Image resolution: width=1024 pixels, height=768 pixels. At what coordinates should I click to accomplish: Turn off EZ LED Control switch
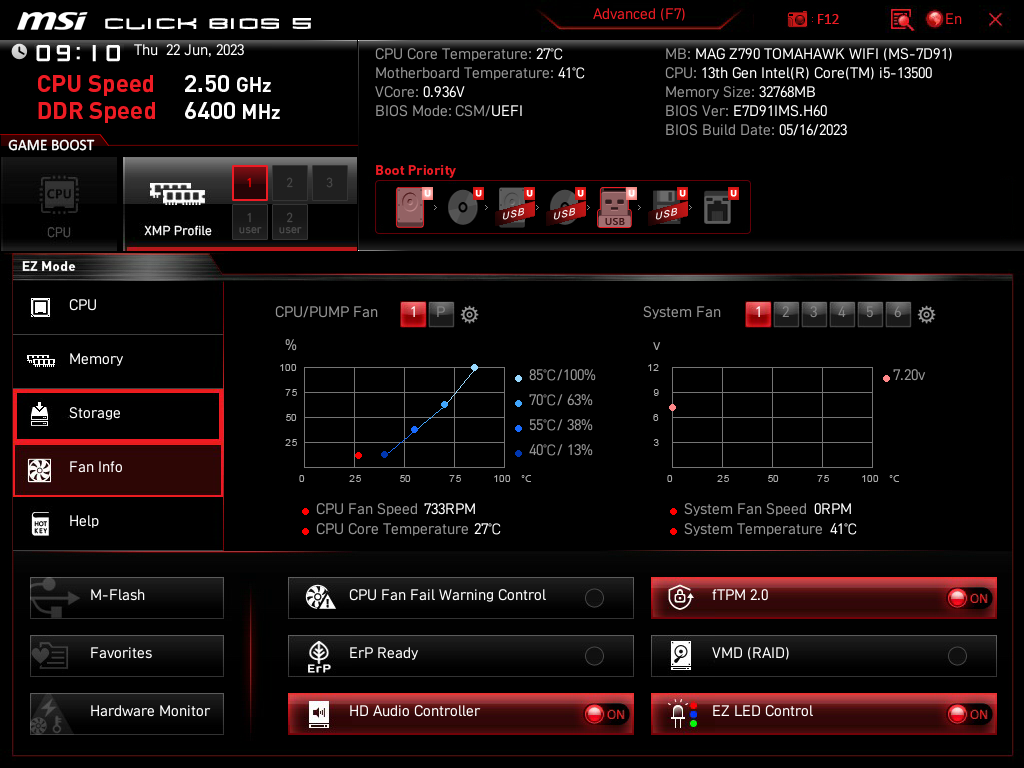point(969,714)
